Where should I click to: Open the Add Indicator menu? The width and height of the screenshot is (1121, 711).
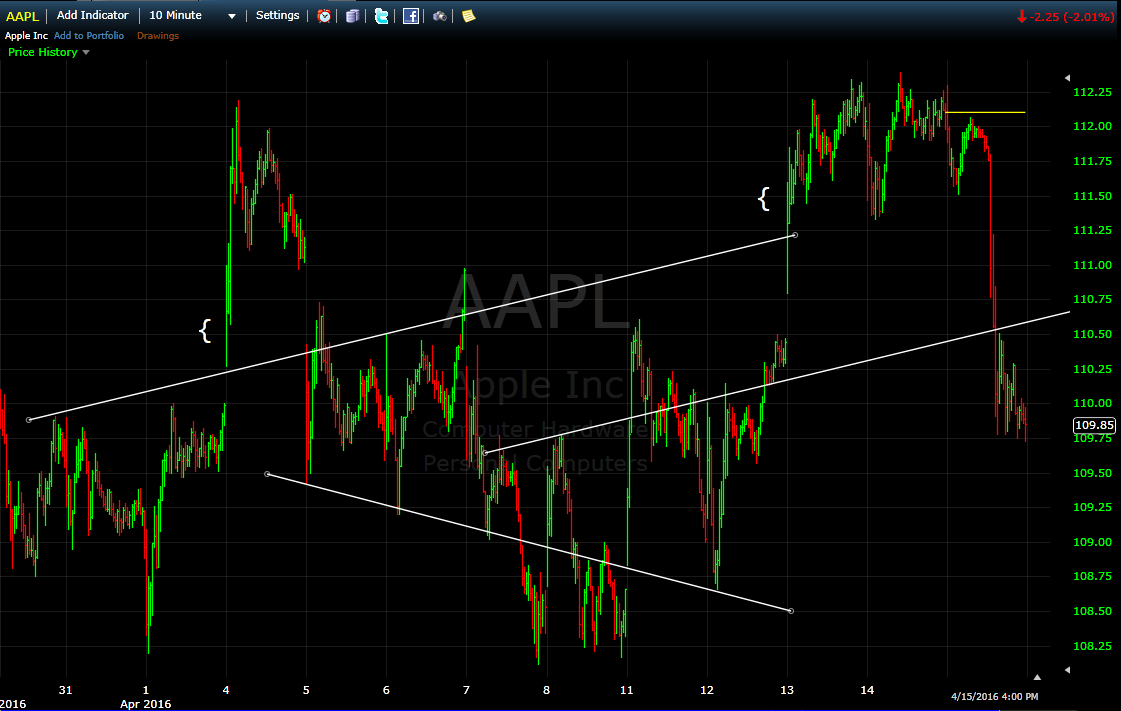pos(92,15)
